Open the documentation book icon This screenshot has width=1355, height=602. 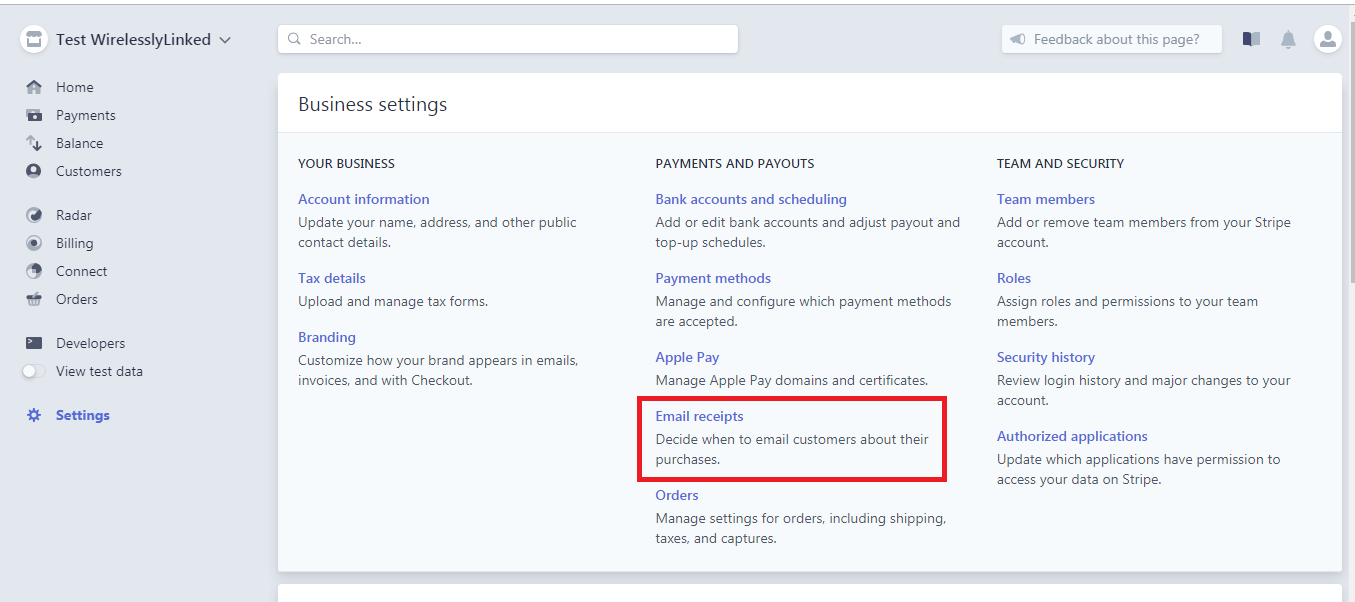pos(1251,39)
